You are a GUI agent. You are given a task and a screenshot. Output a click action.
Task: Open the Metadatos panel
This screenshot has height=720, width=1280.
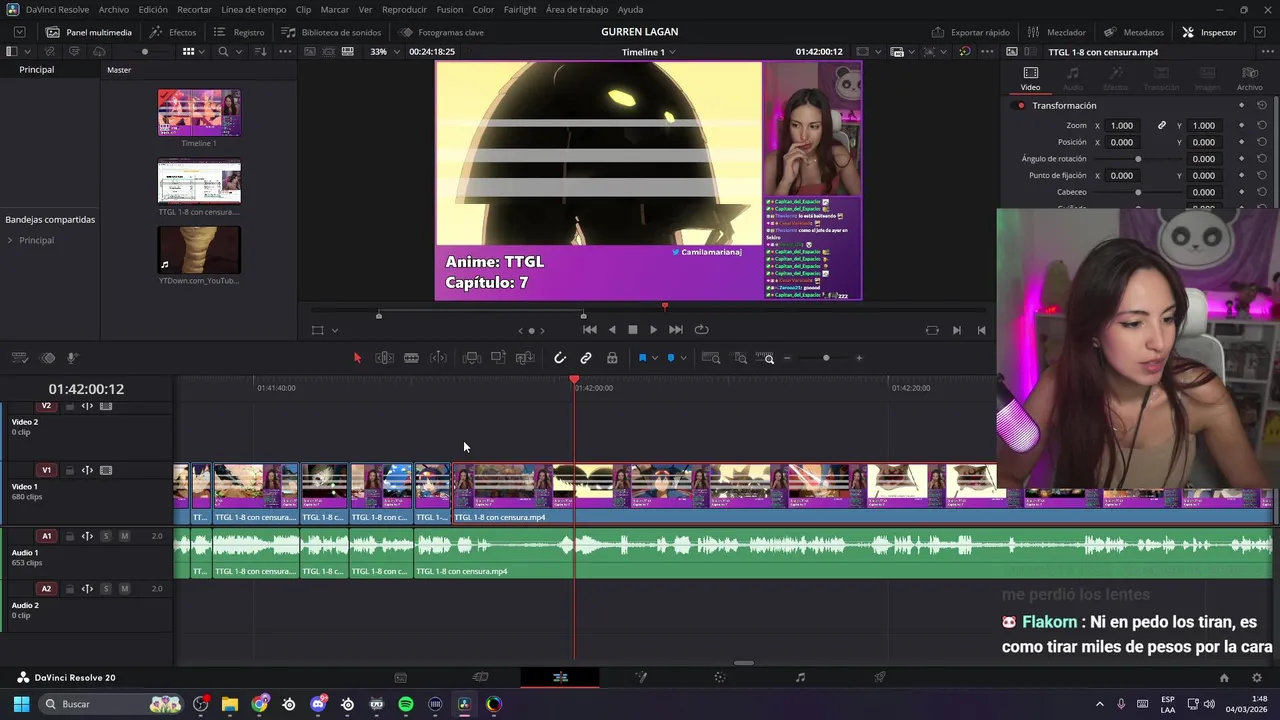[1134, 32]
